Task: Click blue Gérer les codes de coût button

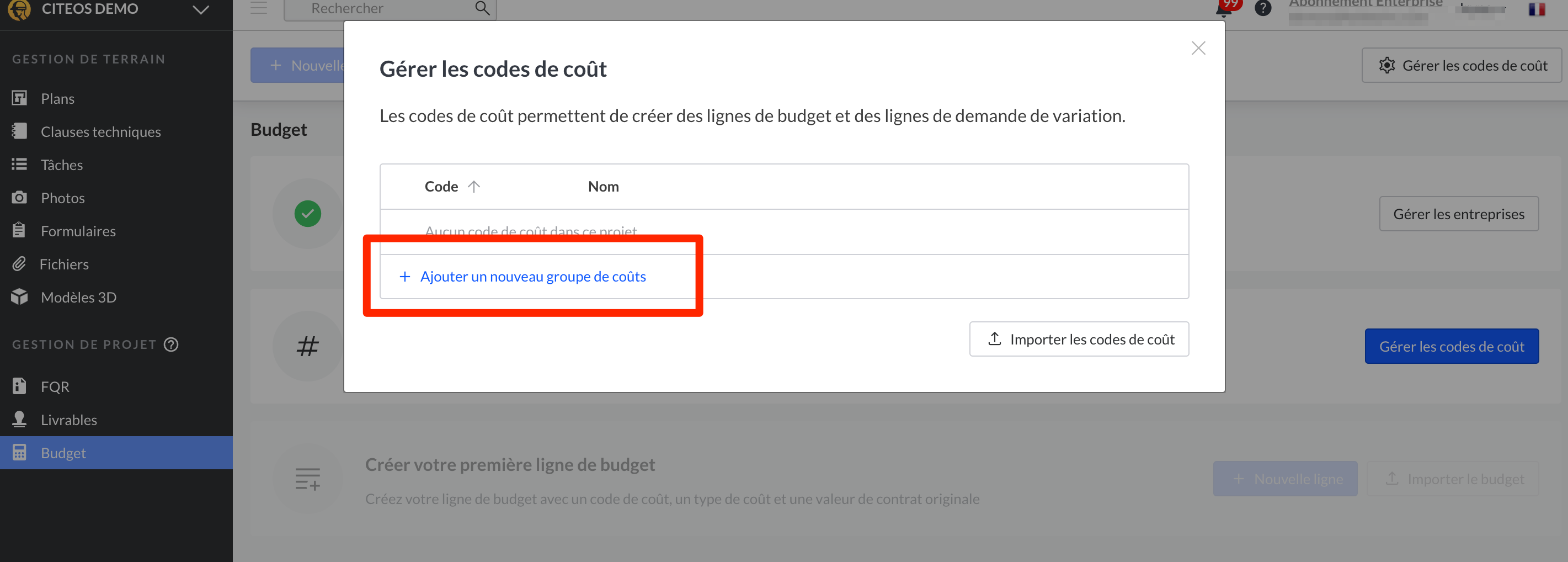Action: pos(1451,347)
